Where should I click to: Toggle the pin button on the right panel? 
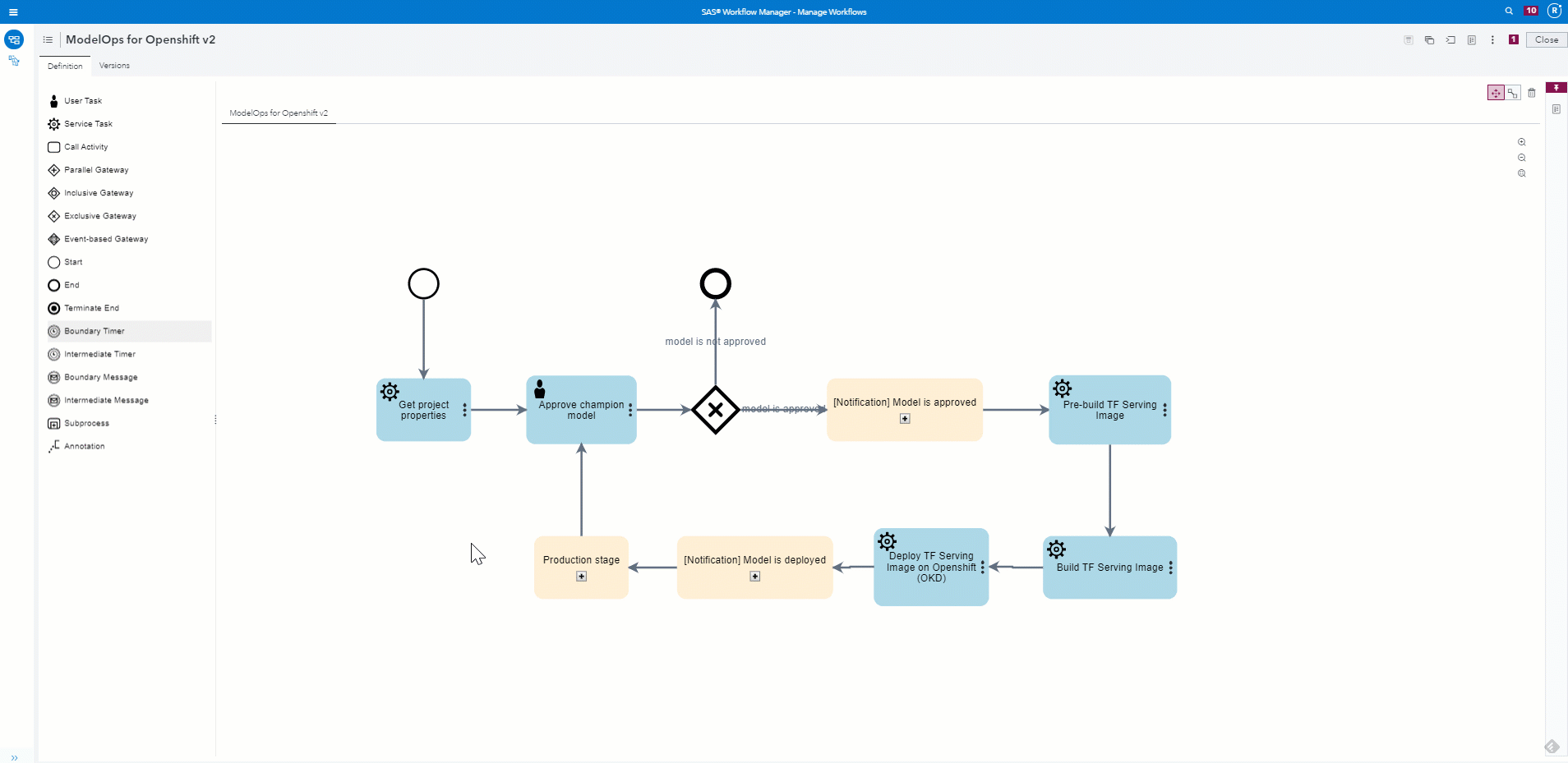coord(1556,87)
